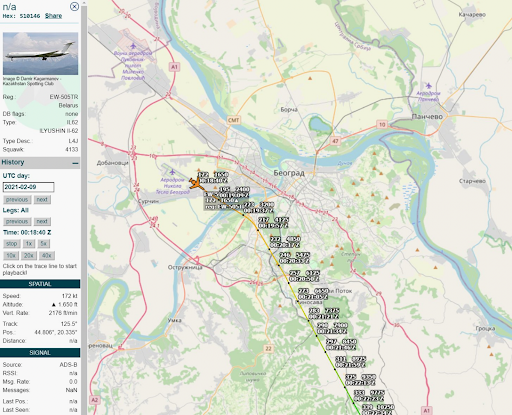Close the aircraft info panel
Image resolution: width=512 pixels, height=415 pixels.
(74, 6)
